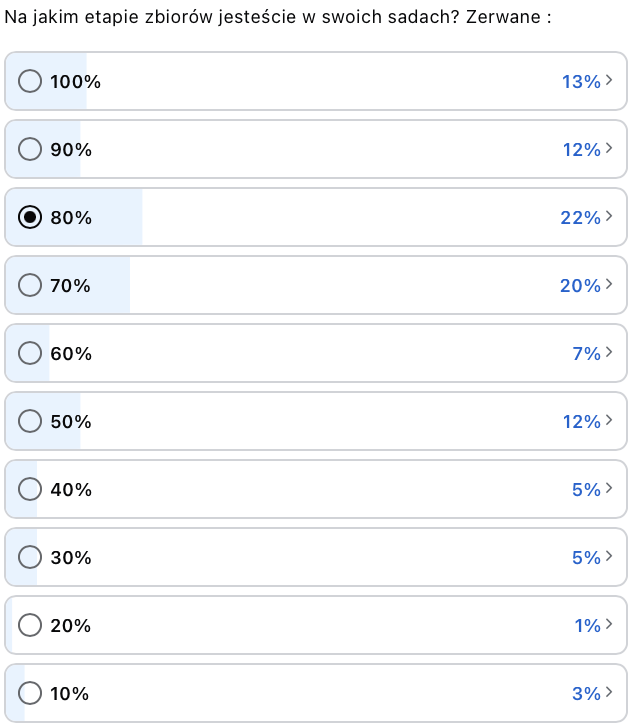View the 7% result for 60%
The image size is (636, 728).
click(x=586, y=353)
